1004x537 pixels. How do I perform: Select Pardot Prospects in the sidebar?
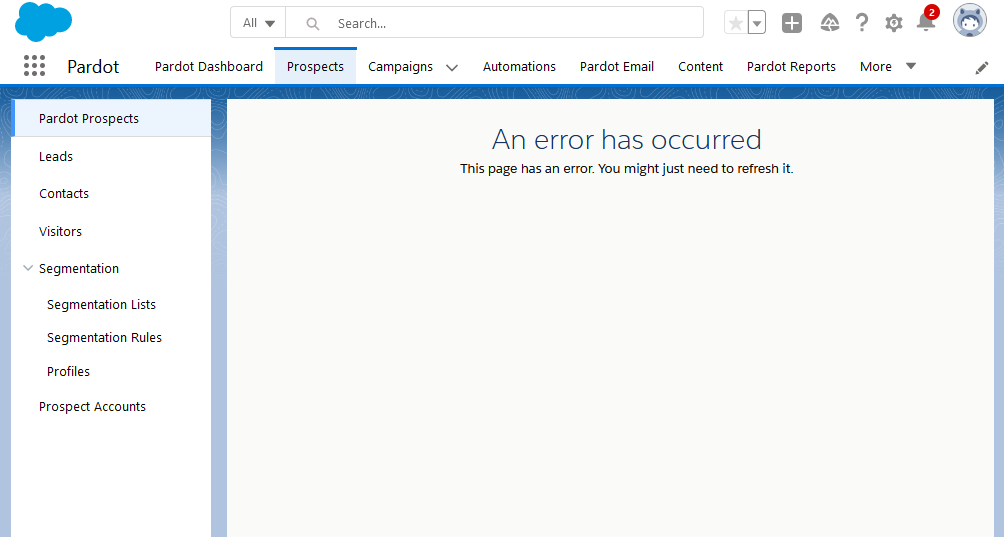[111, 118]
